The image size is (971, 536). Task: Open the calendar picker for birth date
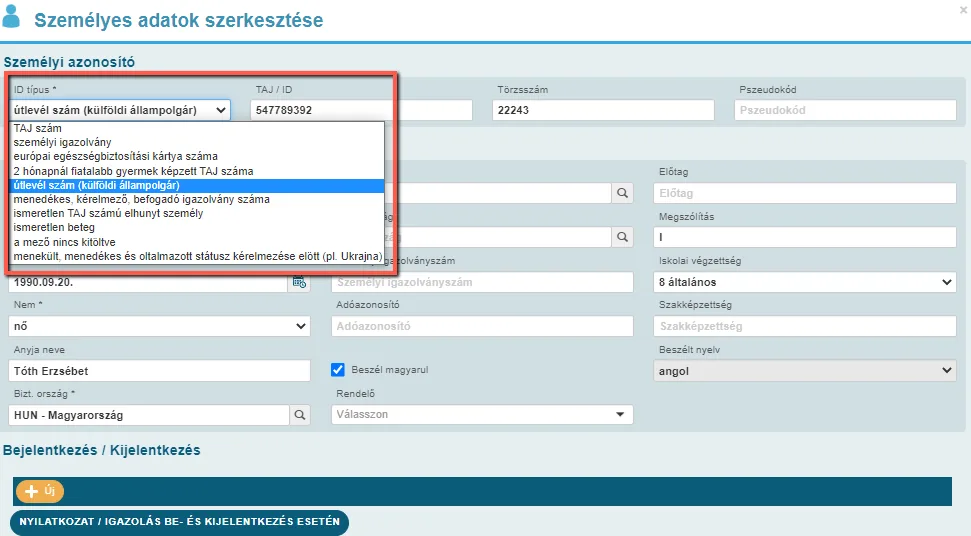[299, 282]
